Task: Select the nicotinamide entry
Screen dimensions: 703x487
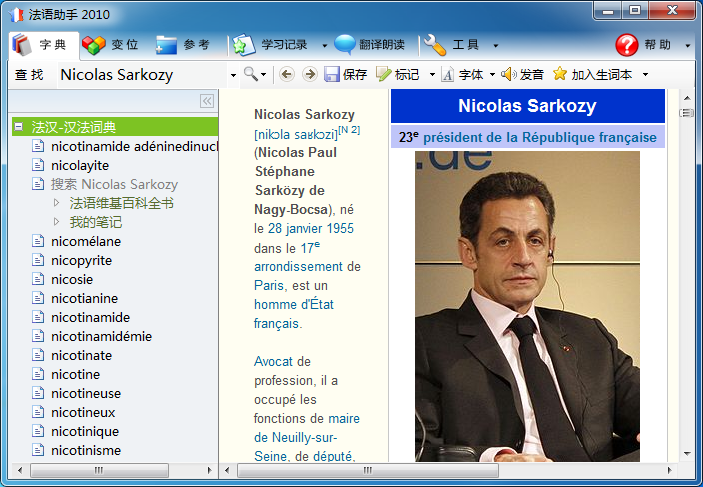Action: point(90,317)
